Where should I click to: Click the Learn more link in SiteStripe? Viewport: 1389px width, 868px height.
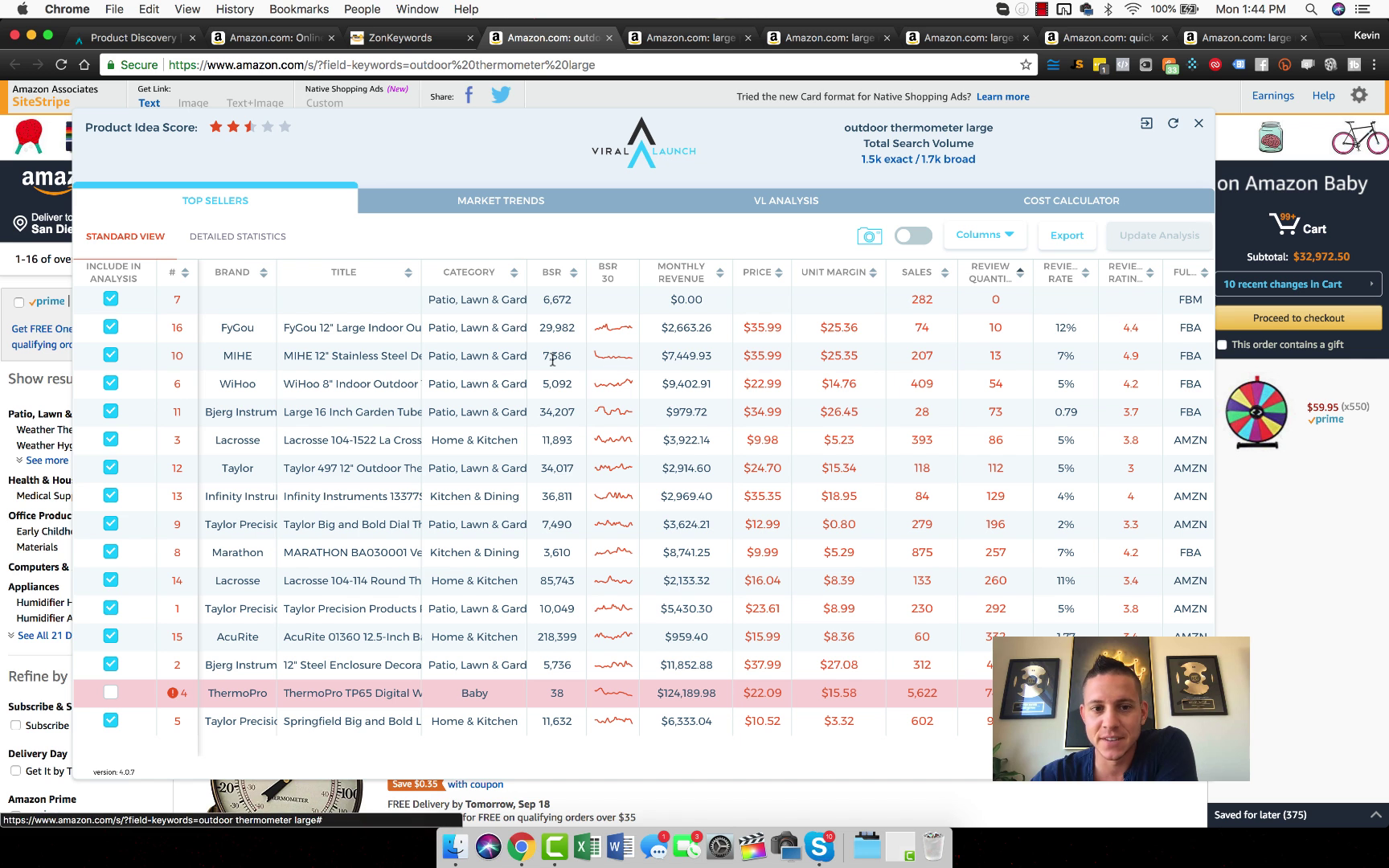pyautogui.click(x=1002, y=96)
